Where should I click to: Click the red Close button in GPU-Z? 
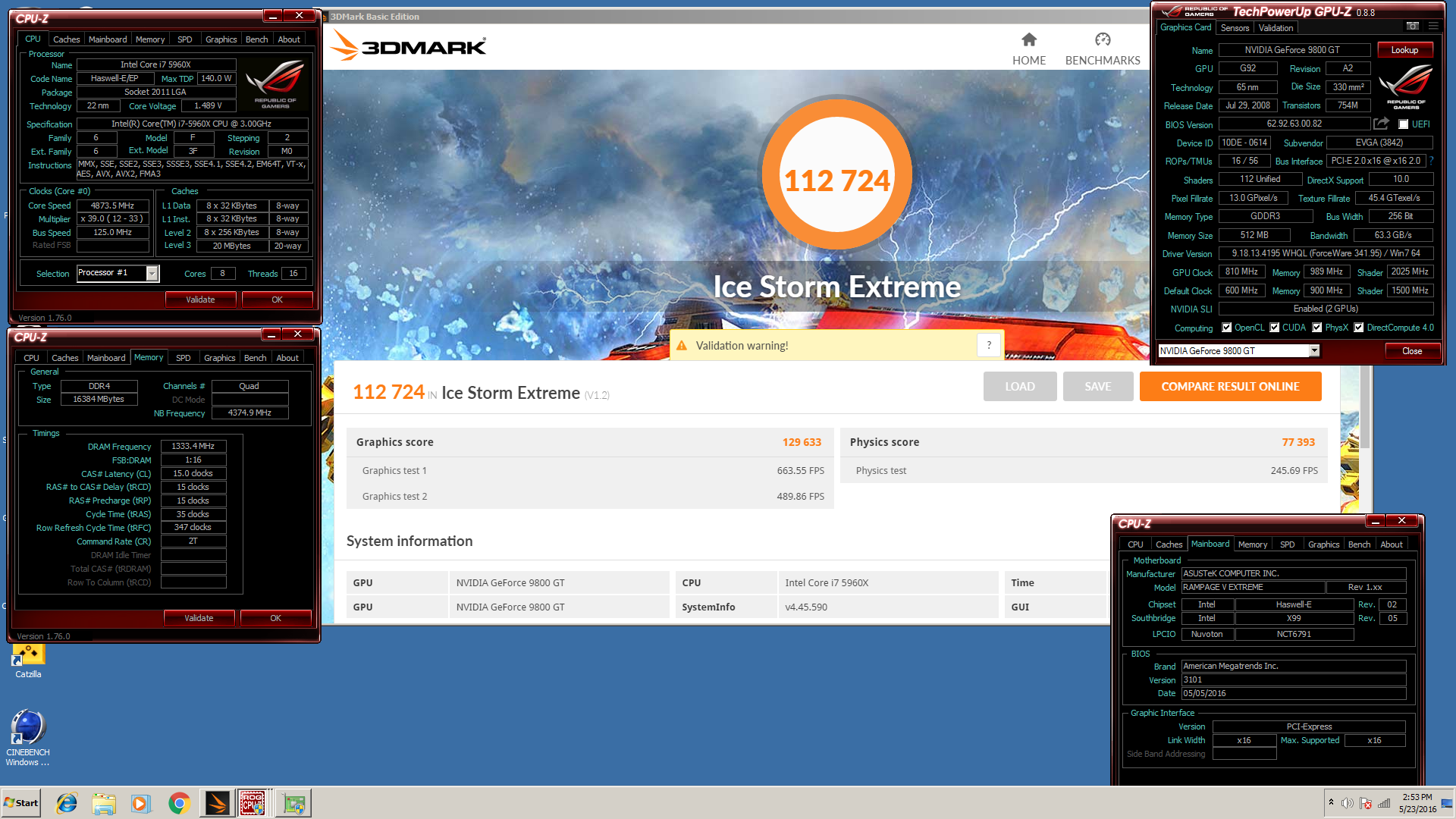coord(1412,350)
